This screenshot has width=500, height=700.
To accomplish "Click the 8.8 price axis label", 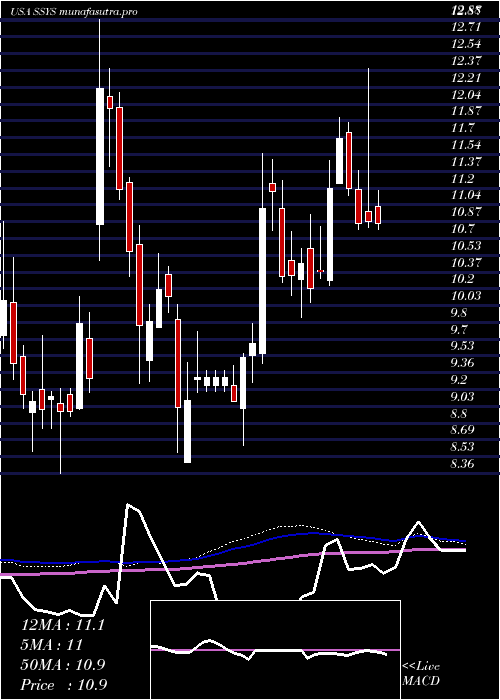I will pos(459,413).
